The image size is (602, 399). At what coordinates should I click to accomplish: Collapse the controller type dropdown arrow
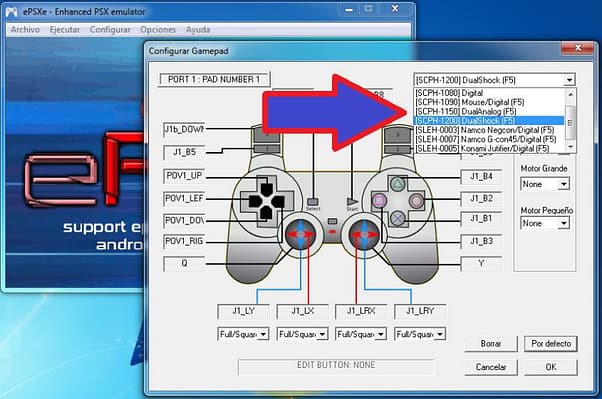tap(569, 80)
